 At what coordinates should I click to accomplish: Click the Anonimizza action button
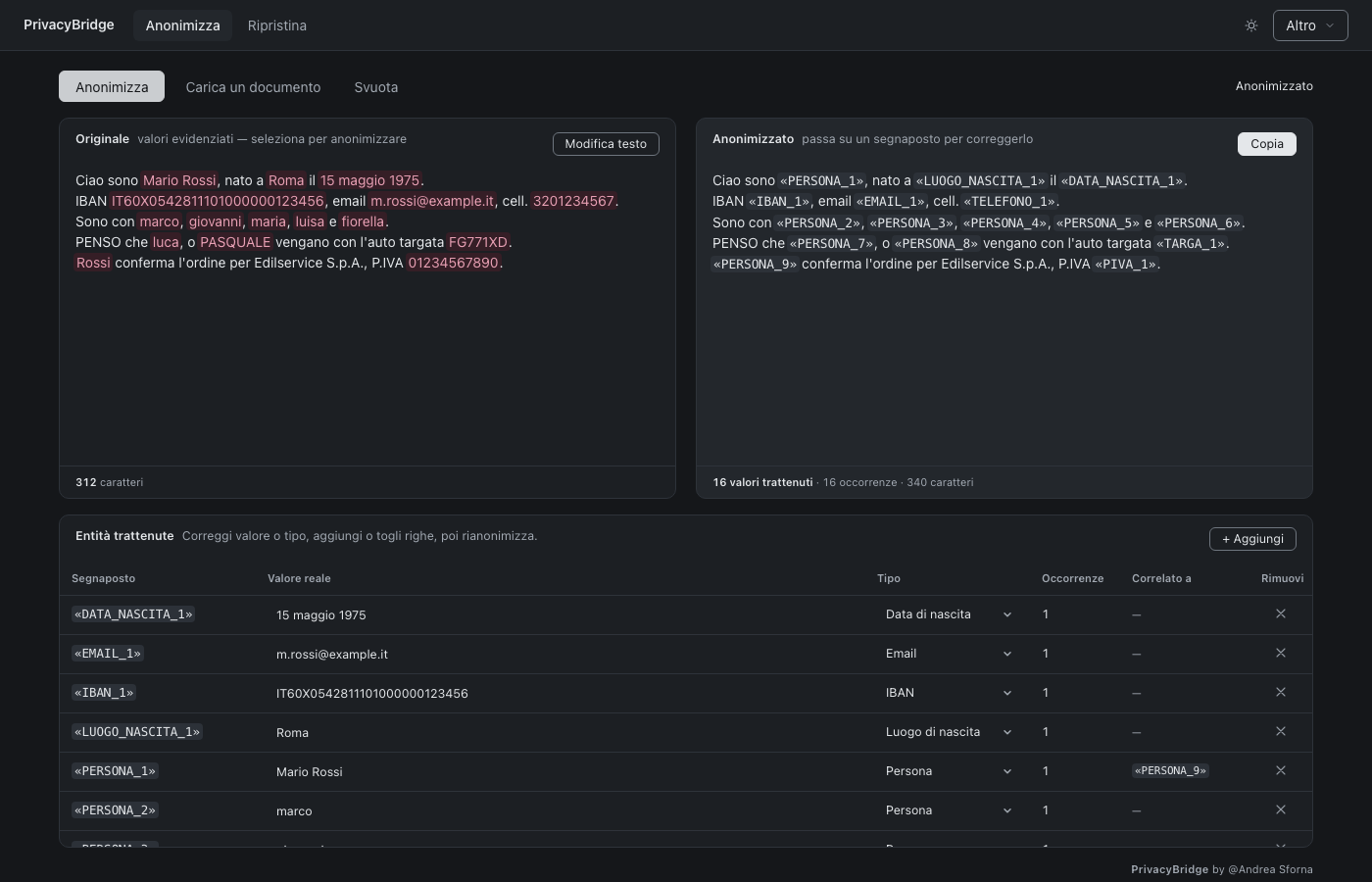pyautogui.click(x=112, y=86)
